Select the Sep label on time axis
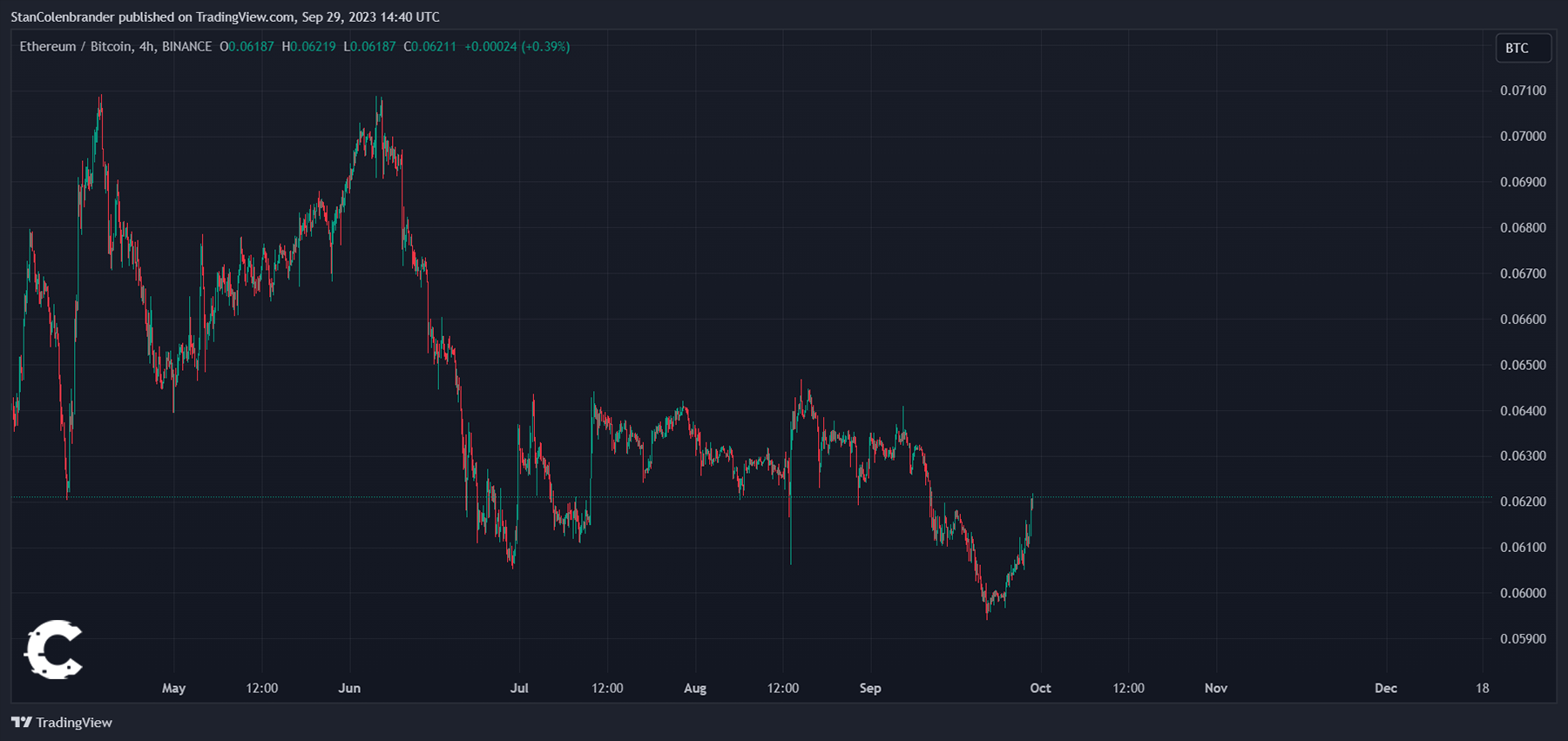1568x741 pixels. click(x=870, y=689)
